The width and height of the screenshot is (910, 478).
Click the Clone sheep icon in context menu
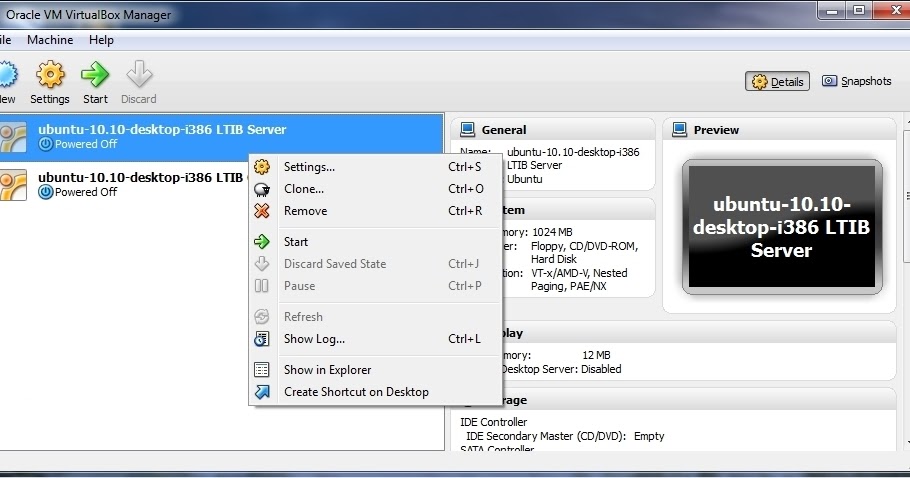coord(262,189)
